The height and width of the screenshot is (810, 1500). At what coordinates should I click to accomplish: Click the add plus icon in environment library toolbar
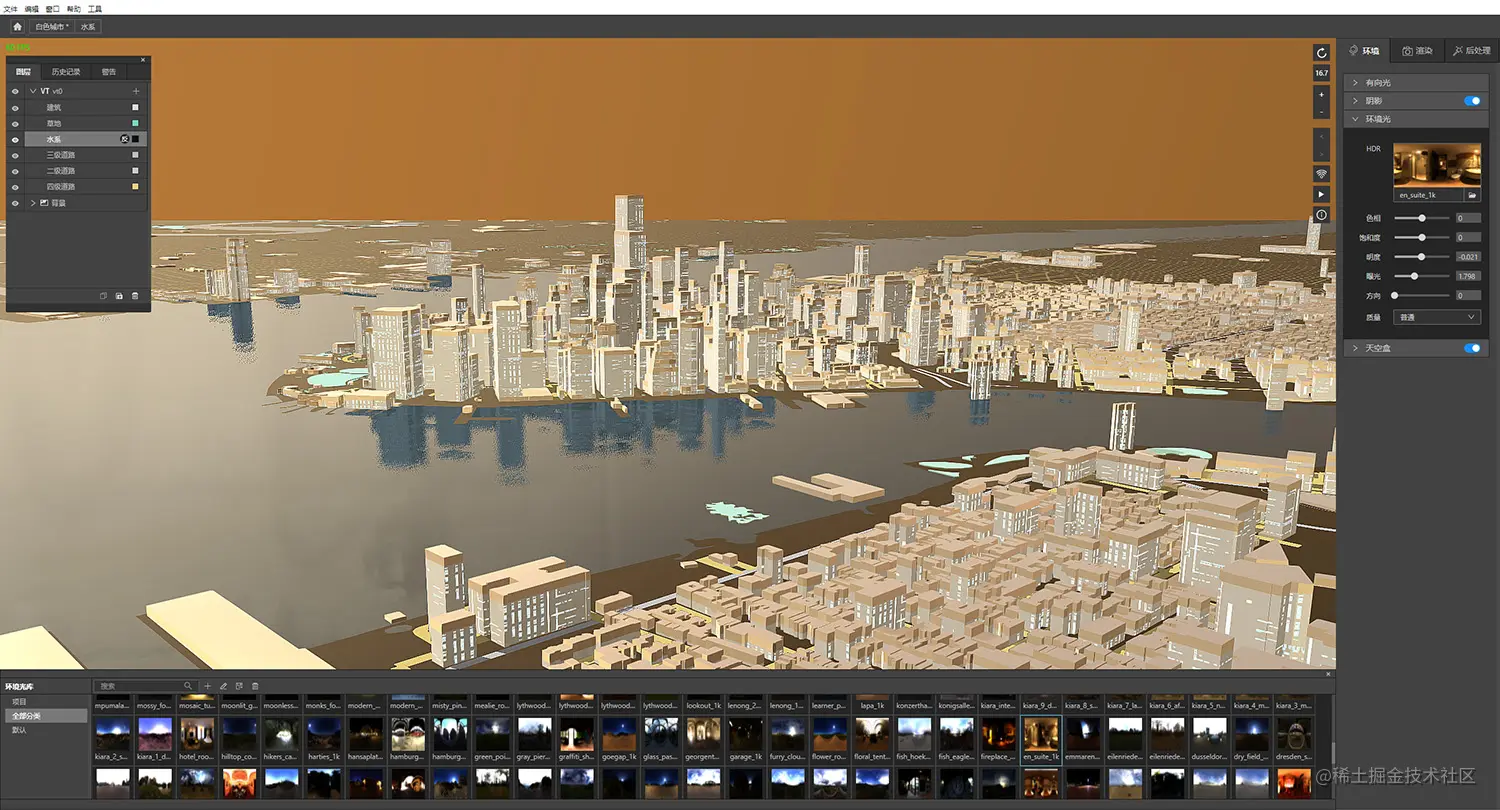point(207,686)
